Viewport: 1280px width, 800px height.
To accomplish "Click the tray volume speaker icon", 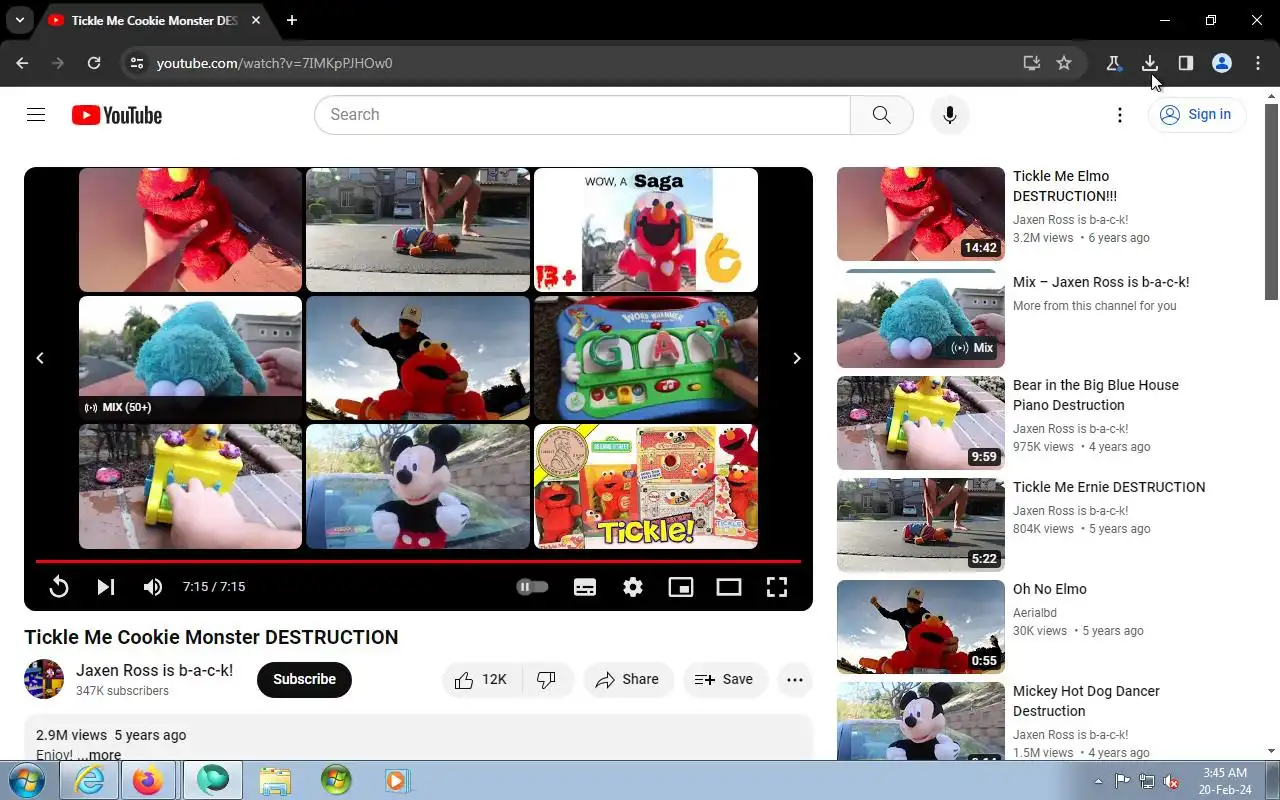I will 1171,781.
